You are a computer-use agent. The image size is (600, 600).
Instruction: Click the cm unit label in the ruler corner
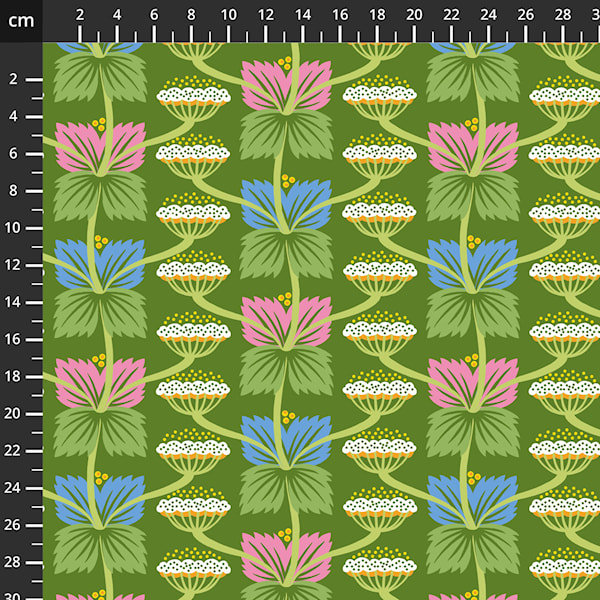point(21,20)
